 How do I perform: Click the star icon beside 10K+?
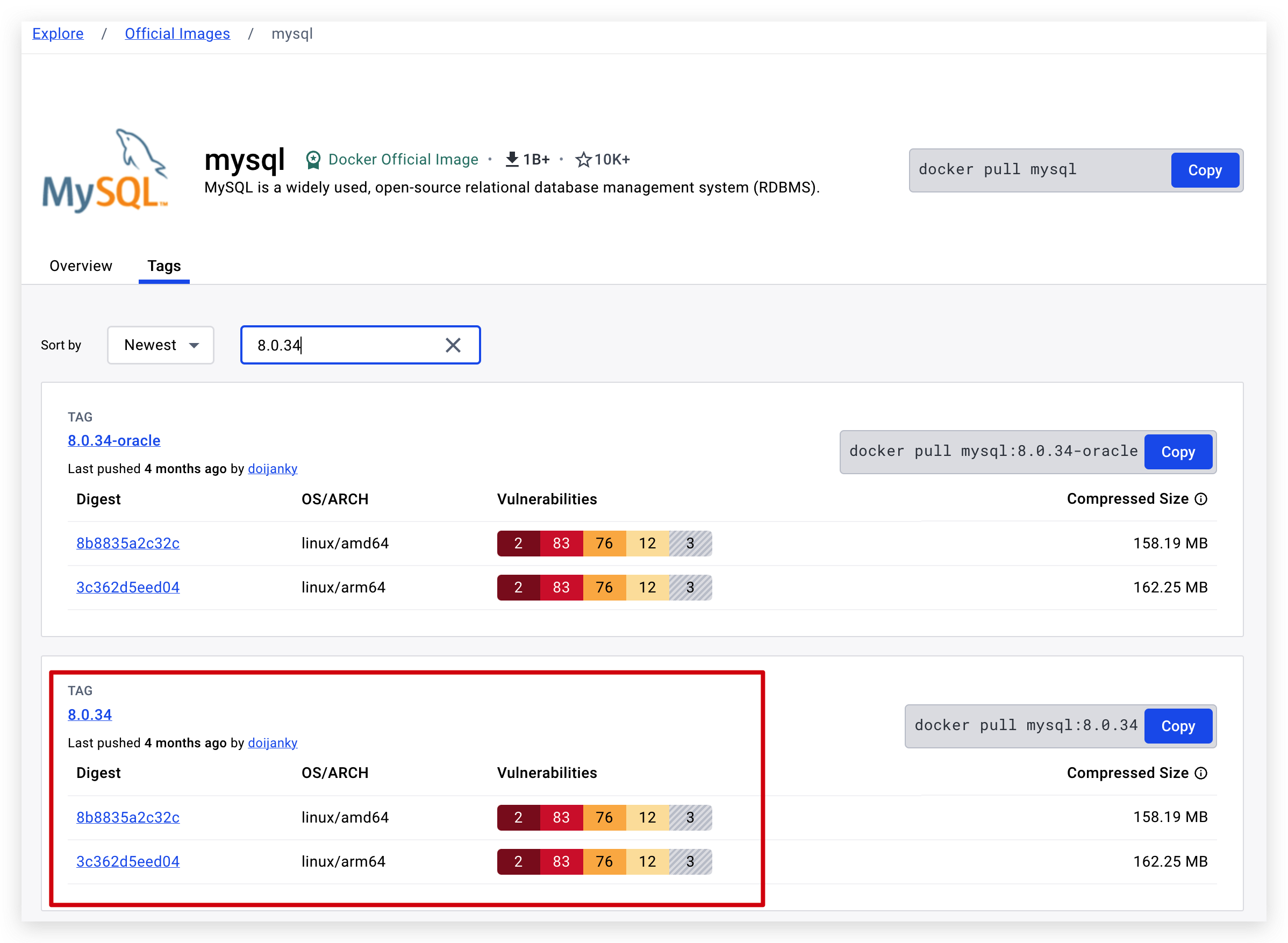point(583,159)
